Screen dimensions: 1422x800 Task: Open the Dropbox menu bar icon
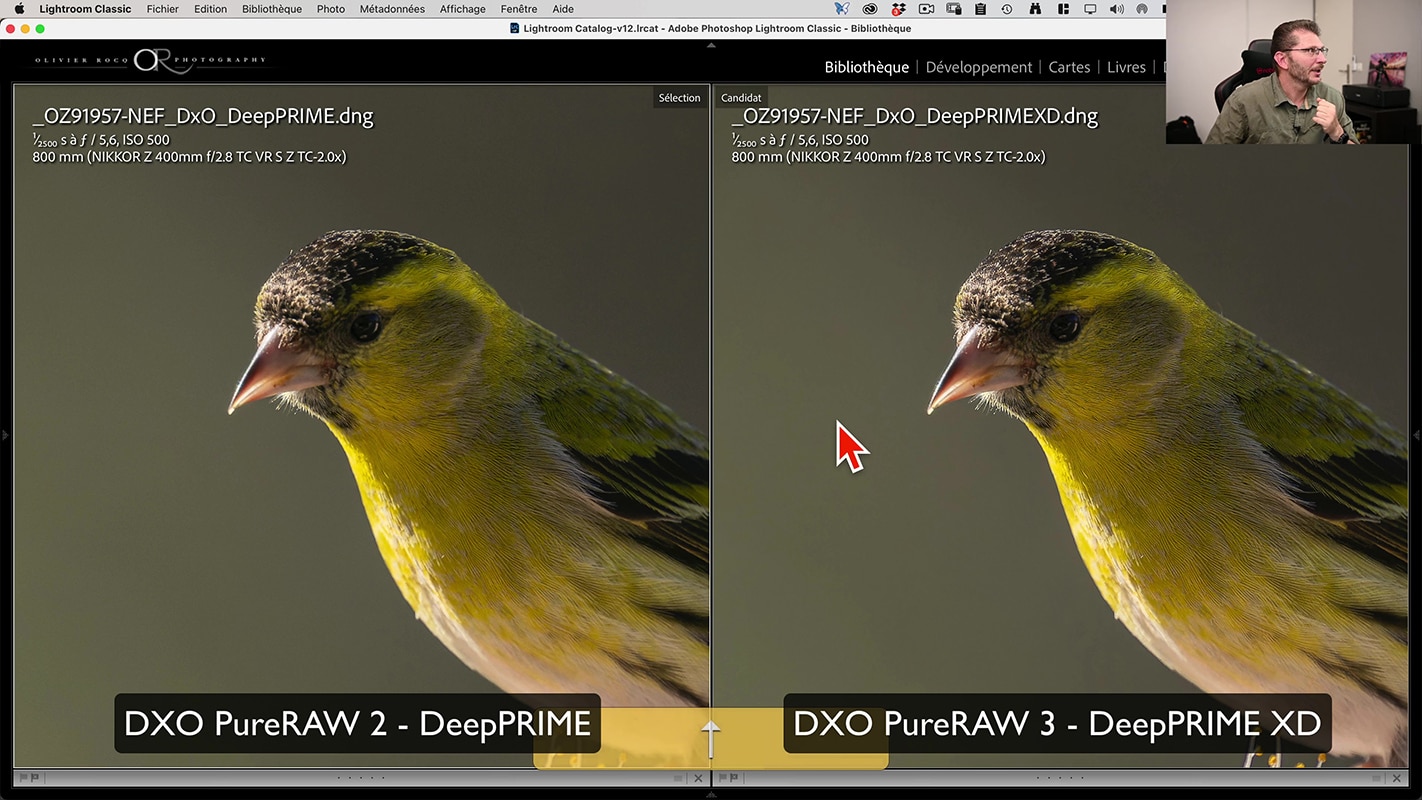coord(898,9)
